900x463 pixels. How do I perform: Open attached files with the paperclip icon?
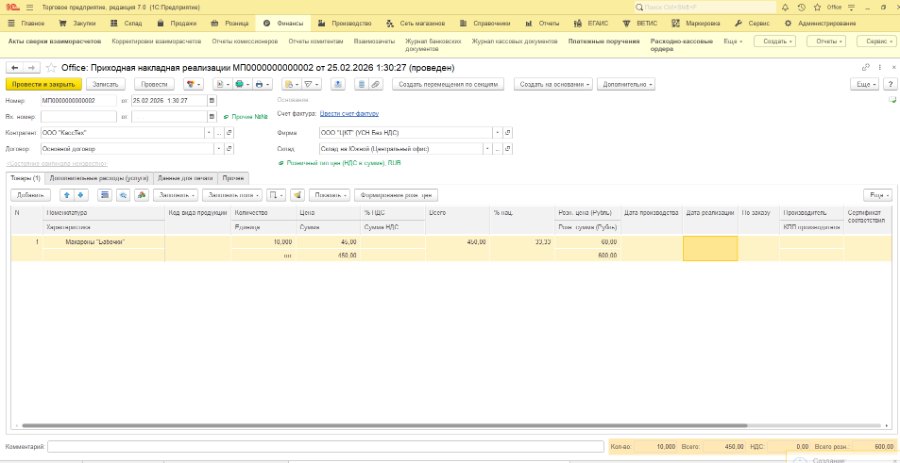375,84
